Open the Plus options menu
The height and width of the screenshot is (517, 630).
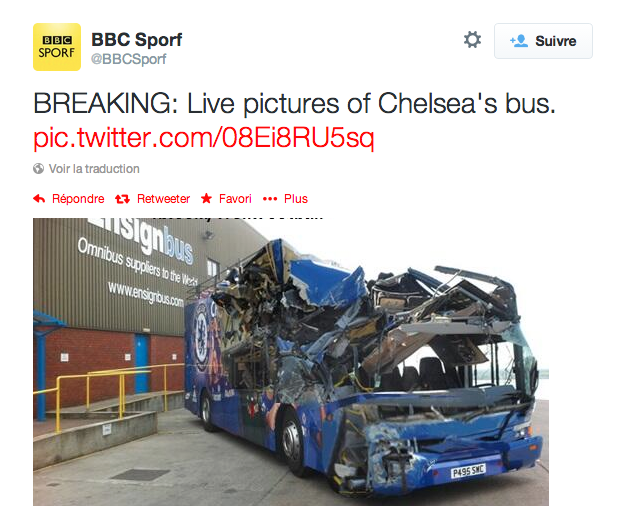tap(296, 199)
